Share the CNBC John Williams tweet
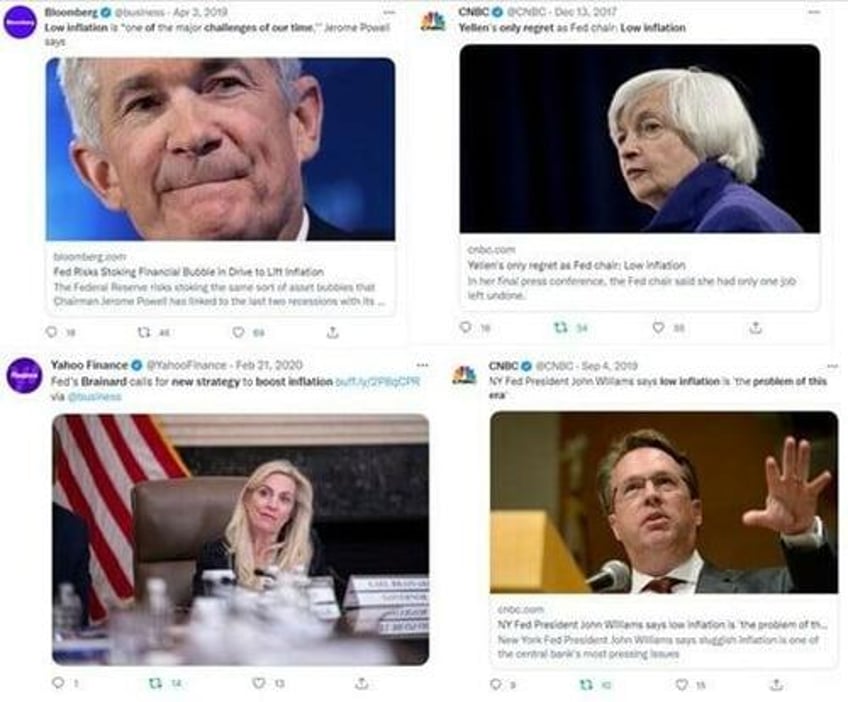 pos(777,684)
